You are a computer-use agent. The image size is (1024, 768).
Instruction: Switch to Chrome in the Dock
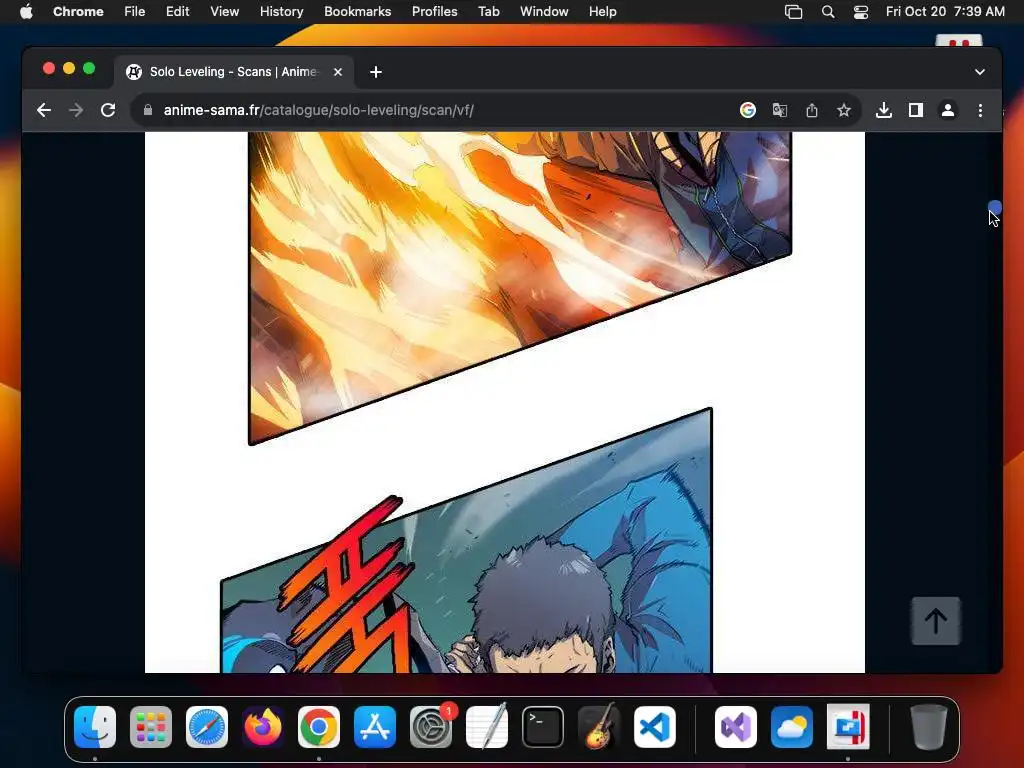click(319, 727)
